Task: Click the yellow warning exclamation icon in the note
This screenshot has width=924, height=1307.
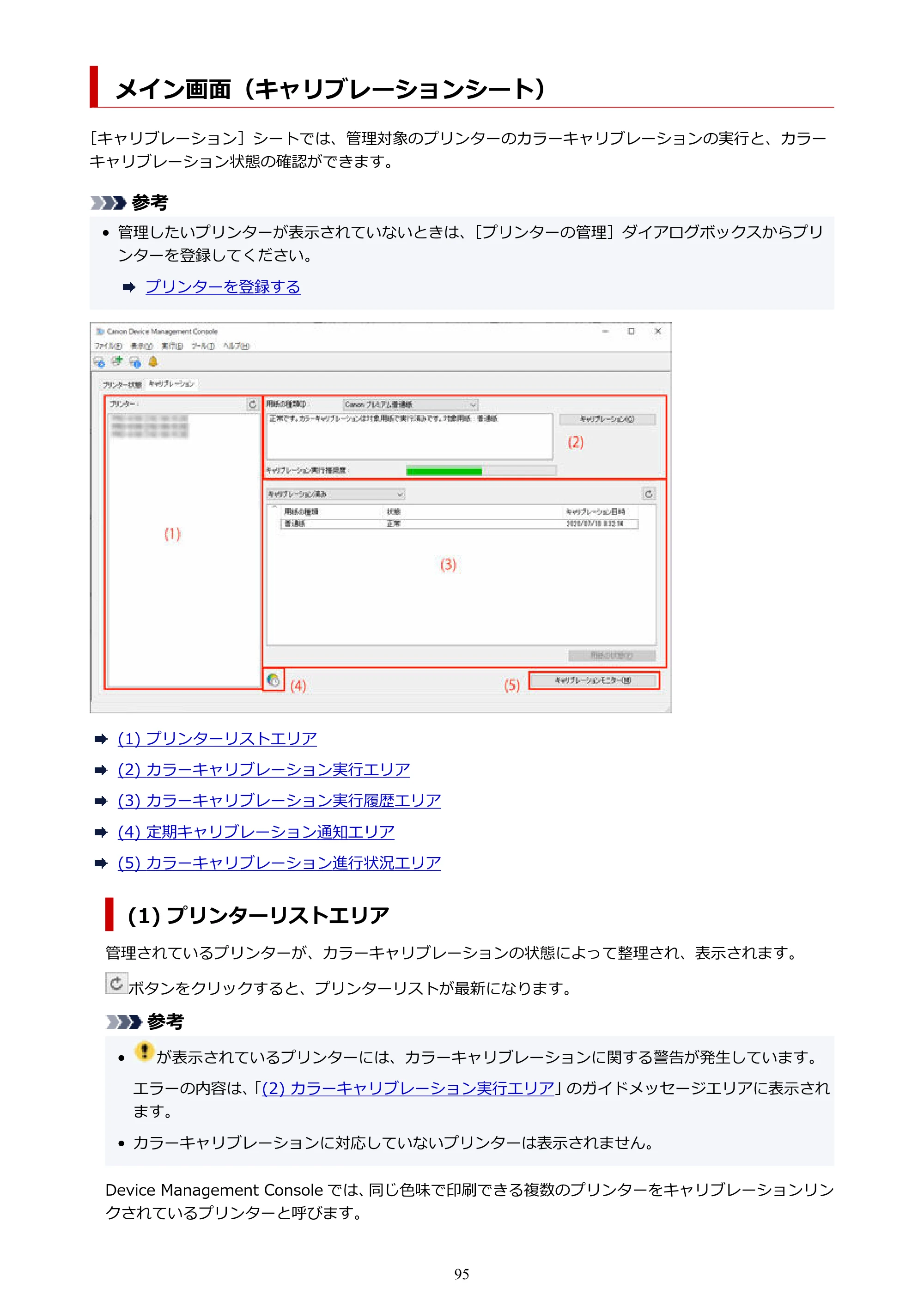Action: (x=145, y=1052)
